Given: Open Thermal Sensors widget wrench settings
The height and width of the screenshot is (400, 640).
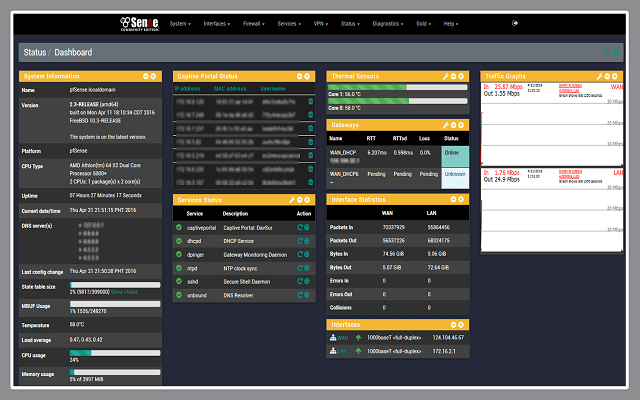Looking at the screenshot, I should pyautogui.click(x=446, y=76).
